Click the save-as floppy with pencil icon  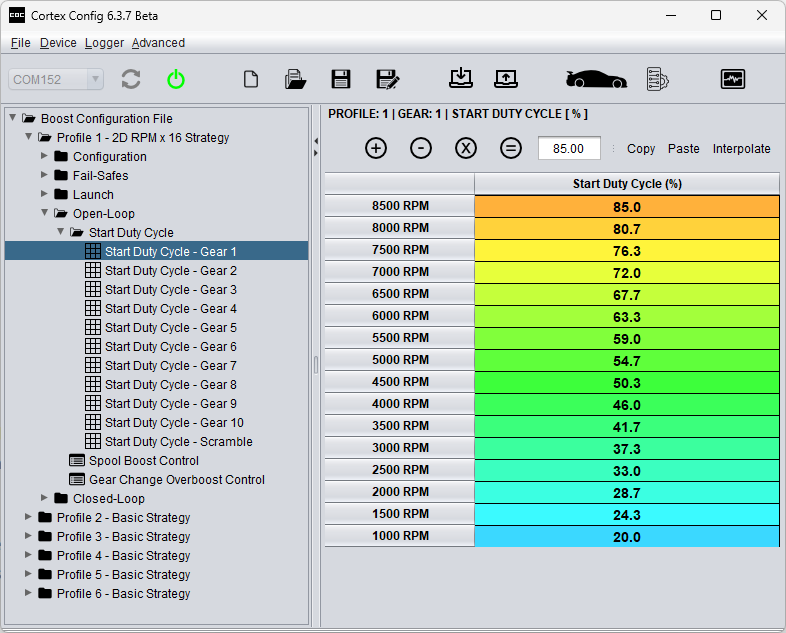(x=388, y=80)
